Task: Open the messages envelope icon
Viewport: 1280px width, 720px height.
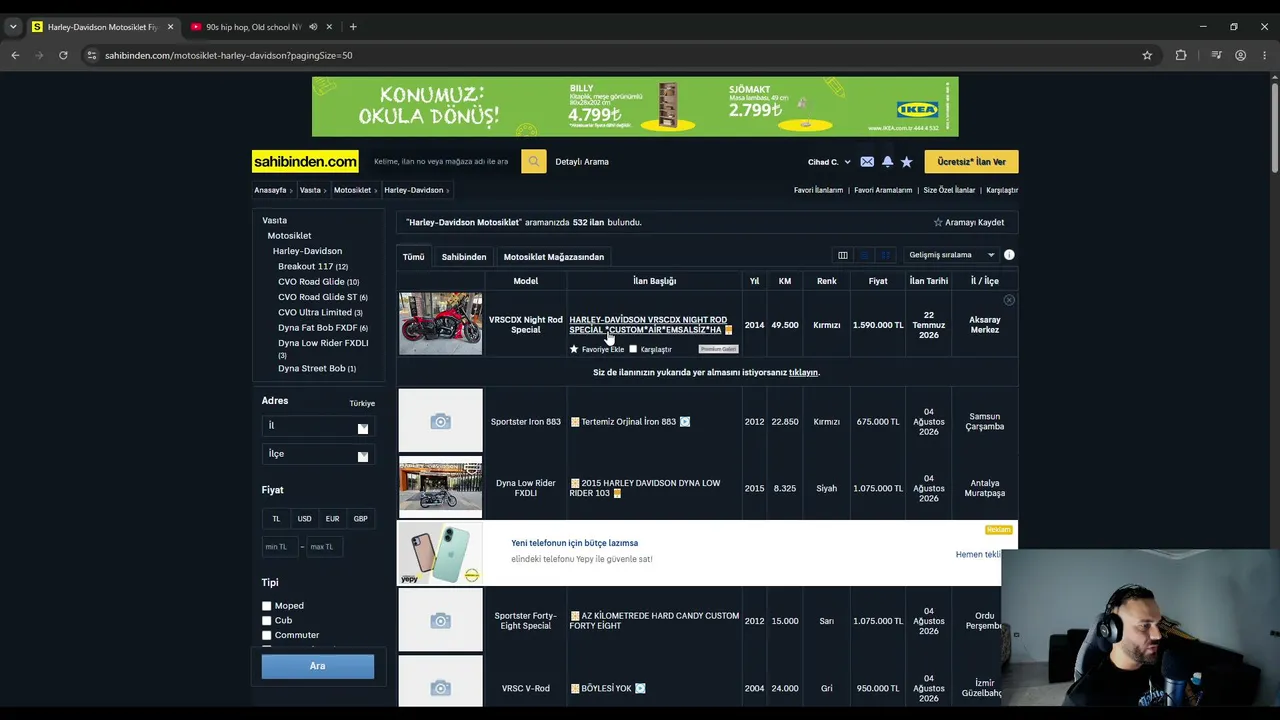Action: tap(867, 162)
